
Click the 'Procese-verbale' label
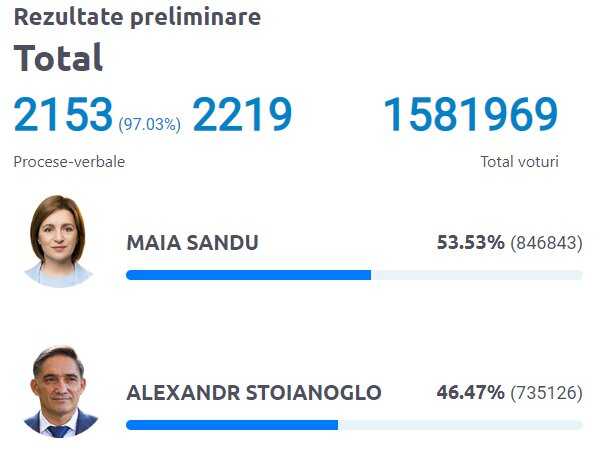tap(69, 162)
